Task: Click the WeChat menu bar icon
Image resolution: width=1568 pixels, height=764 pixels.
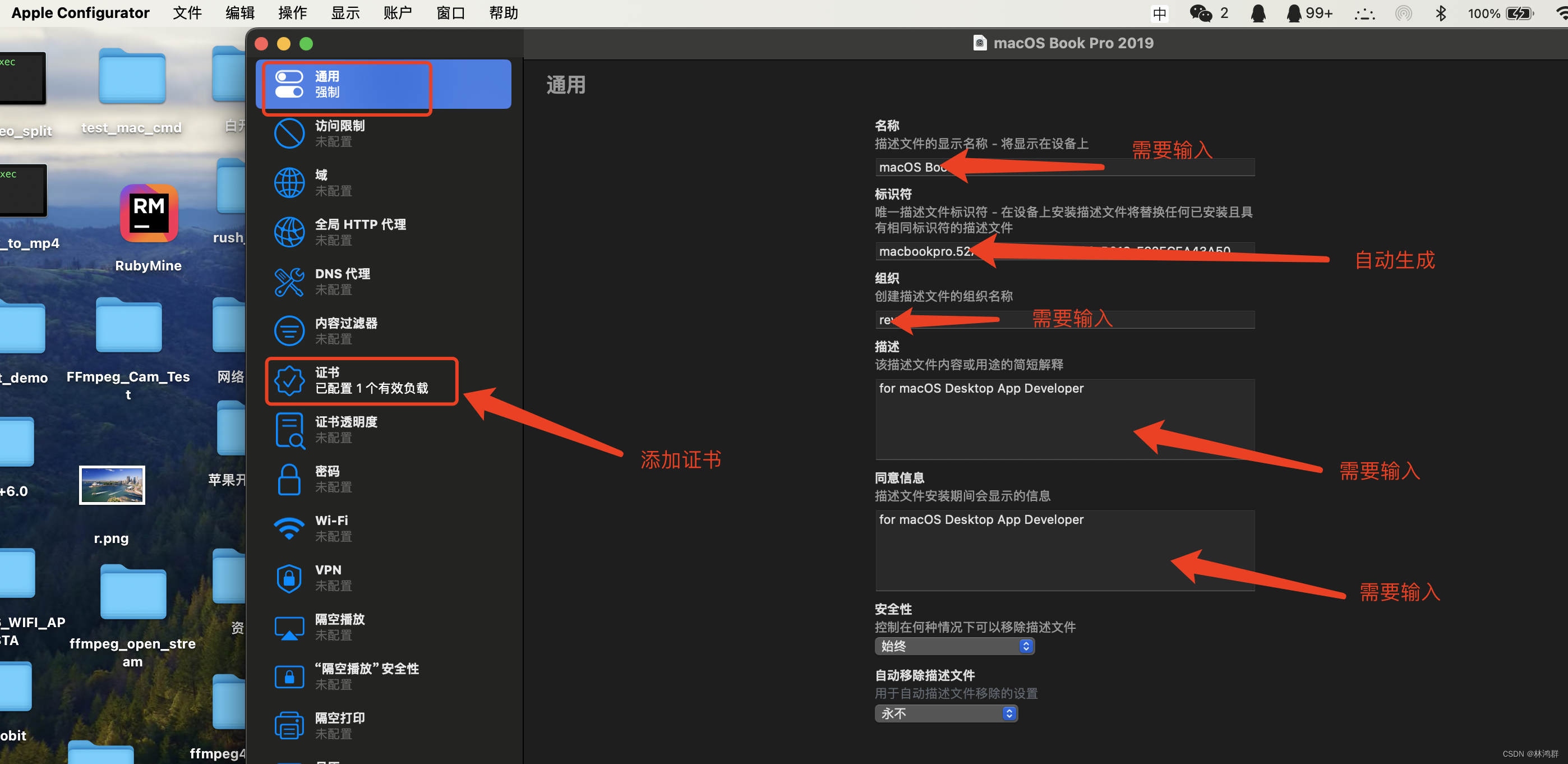Action: (x=1200, y=13)
